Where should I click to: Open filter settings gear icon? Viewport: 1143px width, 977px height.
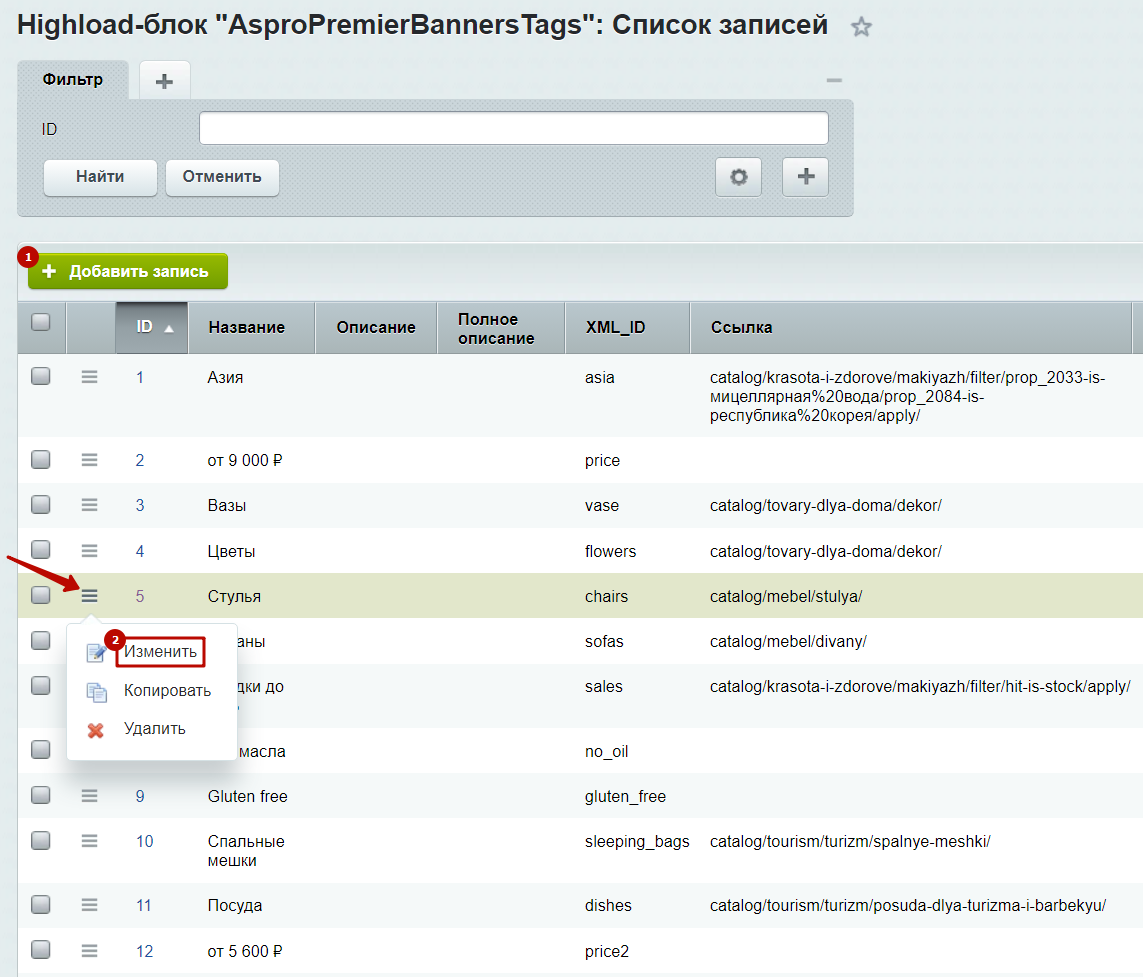click(x=738, y=177)
